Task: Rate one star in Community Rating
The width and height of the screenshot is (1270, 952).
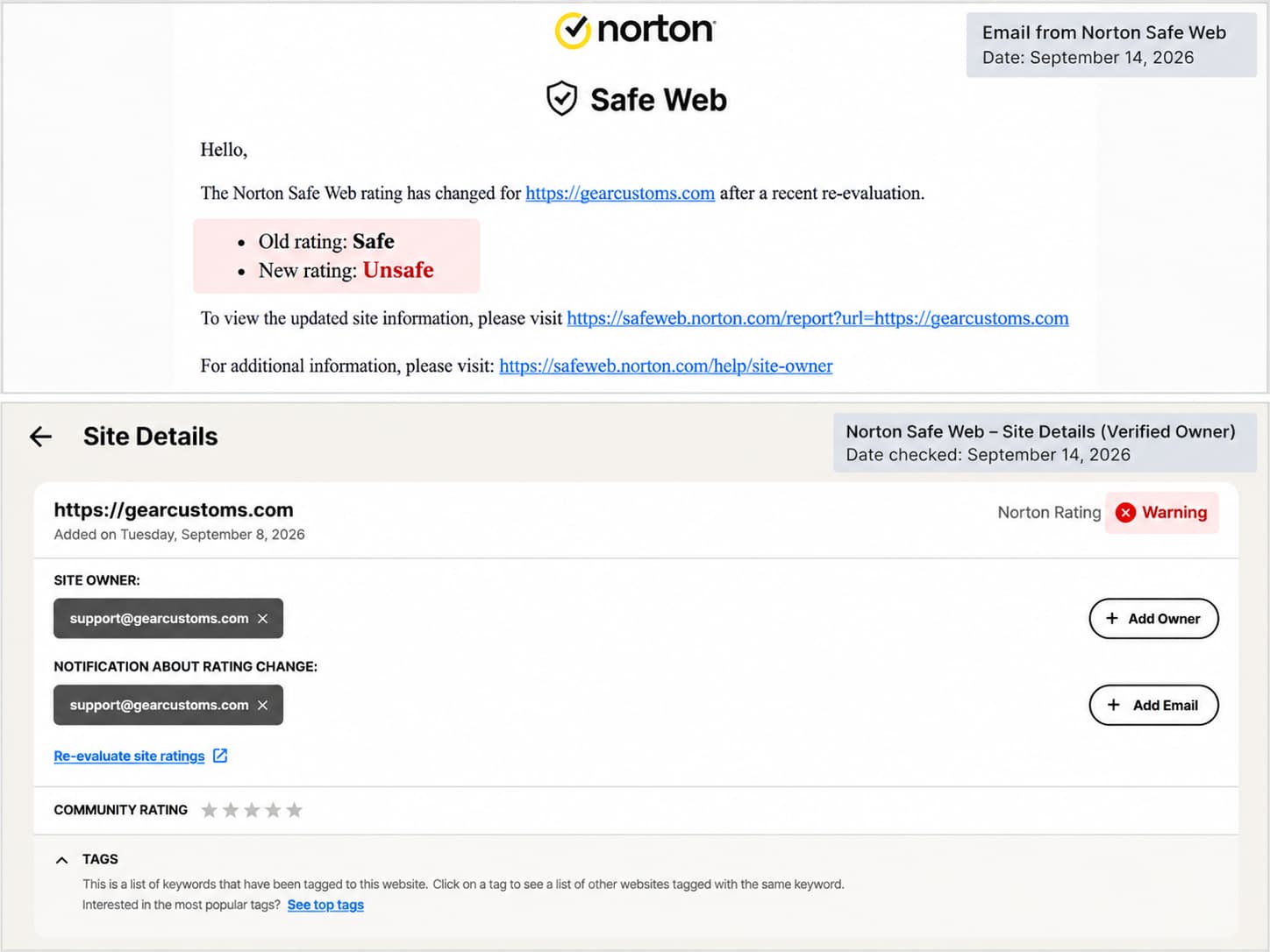Action: 209,810
